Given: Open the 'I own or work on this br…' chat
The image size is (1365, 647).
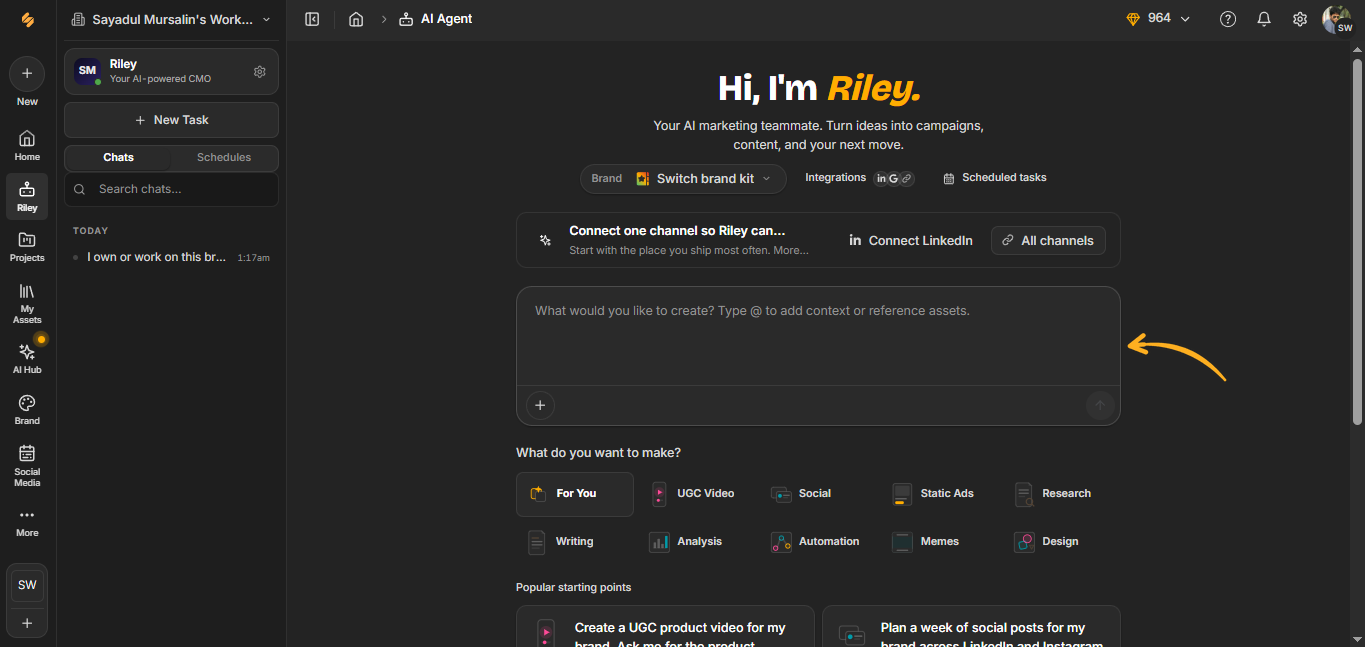Looking at the screenshot, I should [171, 257].
